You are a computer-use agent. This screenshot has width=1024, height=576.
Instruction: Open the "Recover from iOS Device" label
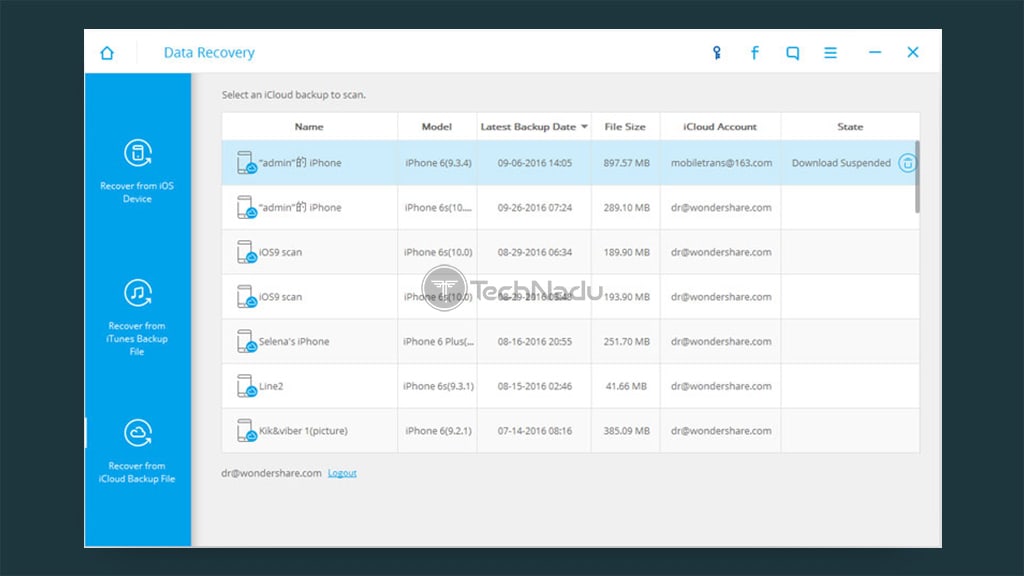coord(137,192)
